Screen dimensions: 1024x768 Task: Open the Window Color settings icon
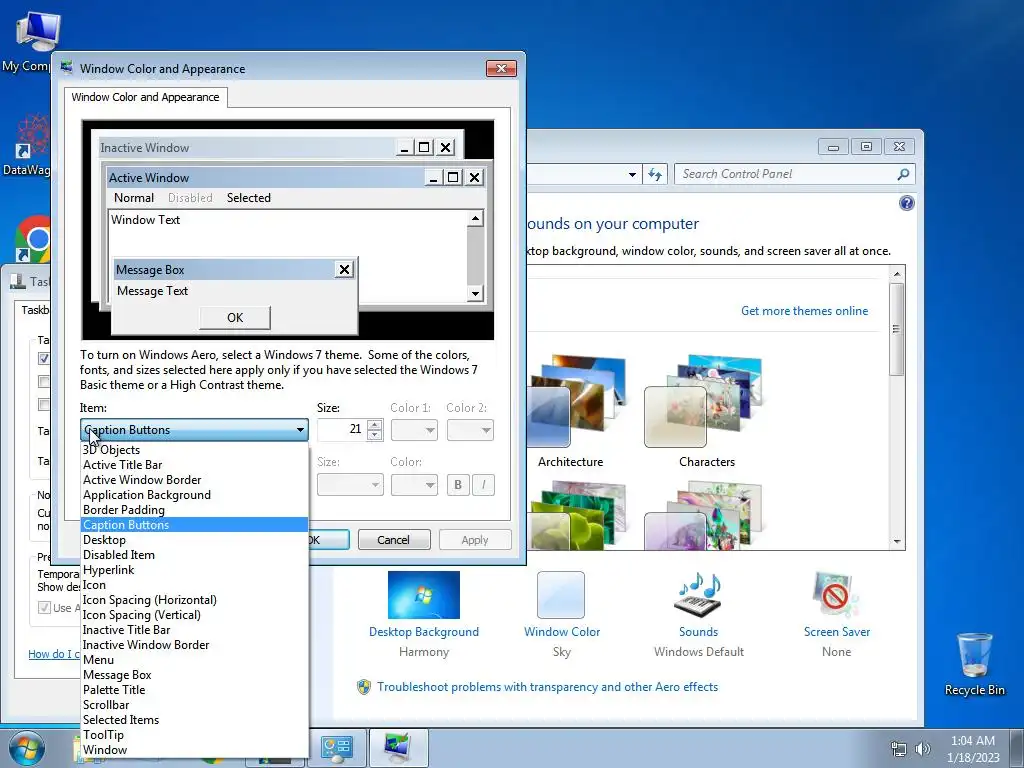point(561,595)
